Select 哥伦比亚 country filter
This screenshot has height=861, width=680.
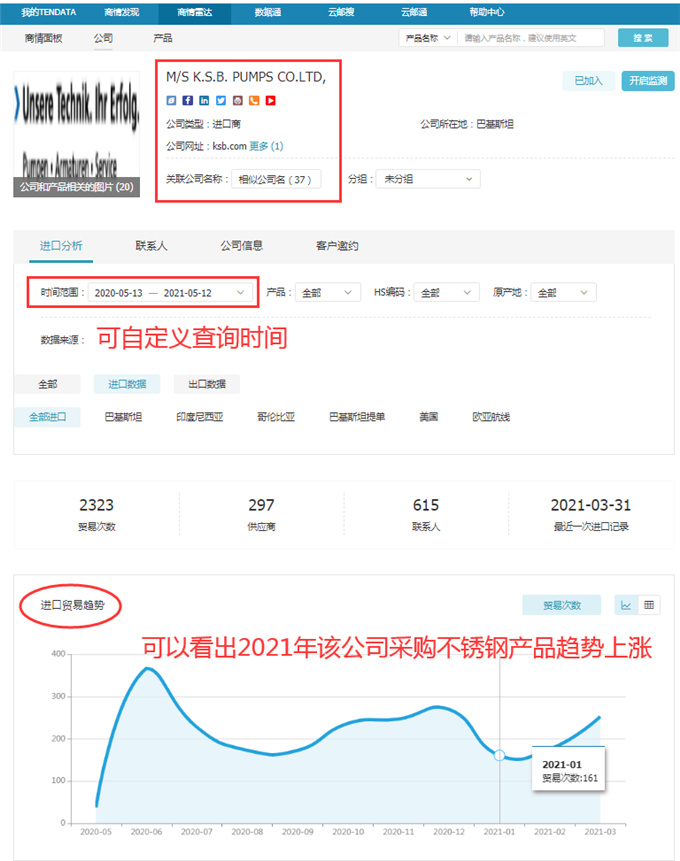point(276,417)
